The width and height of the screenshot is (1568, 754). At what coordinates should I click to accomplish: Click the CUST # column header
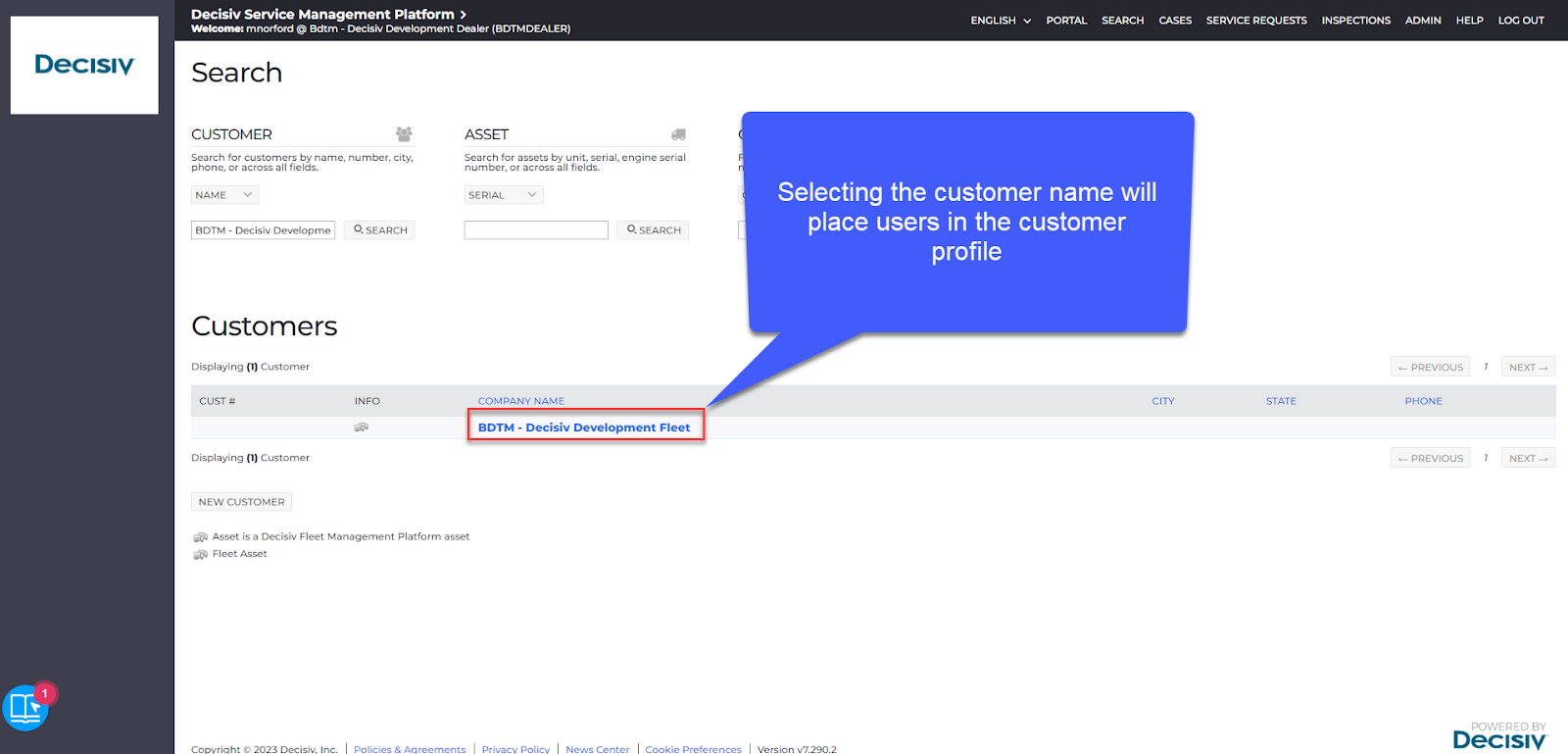click(x=217, y=401)
